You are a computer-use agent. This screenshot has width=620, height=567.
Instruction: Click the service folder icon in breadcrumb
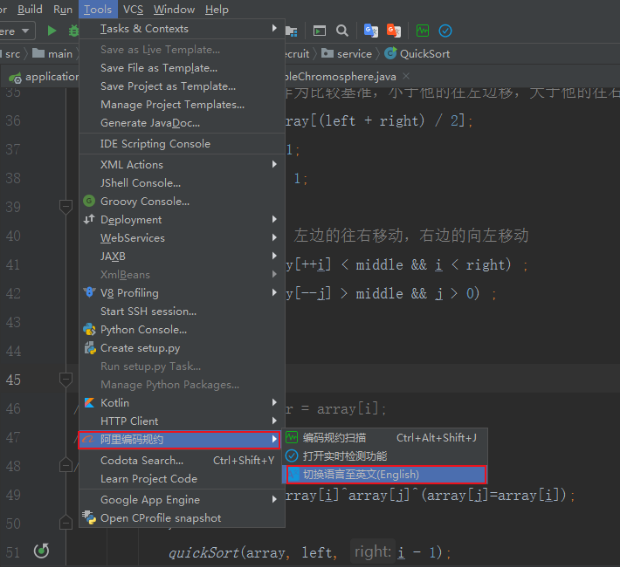coord(327,53)
